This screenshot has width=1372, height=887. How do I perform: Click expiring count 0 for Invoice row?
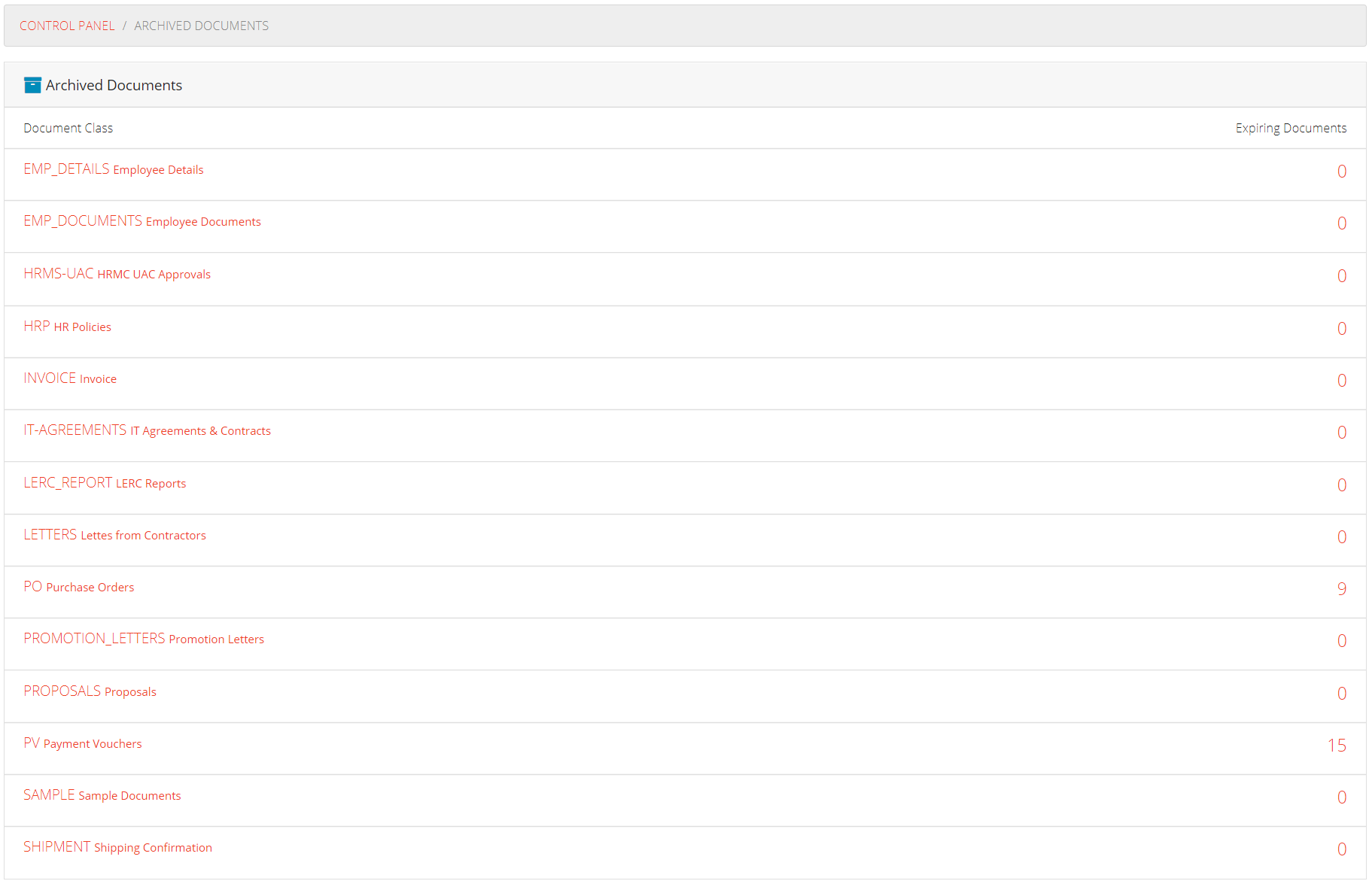[x=1341, y=381]
